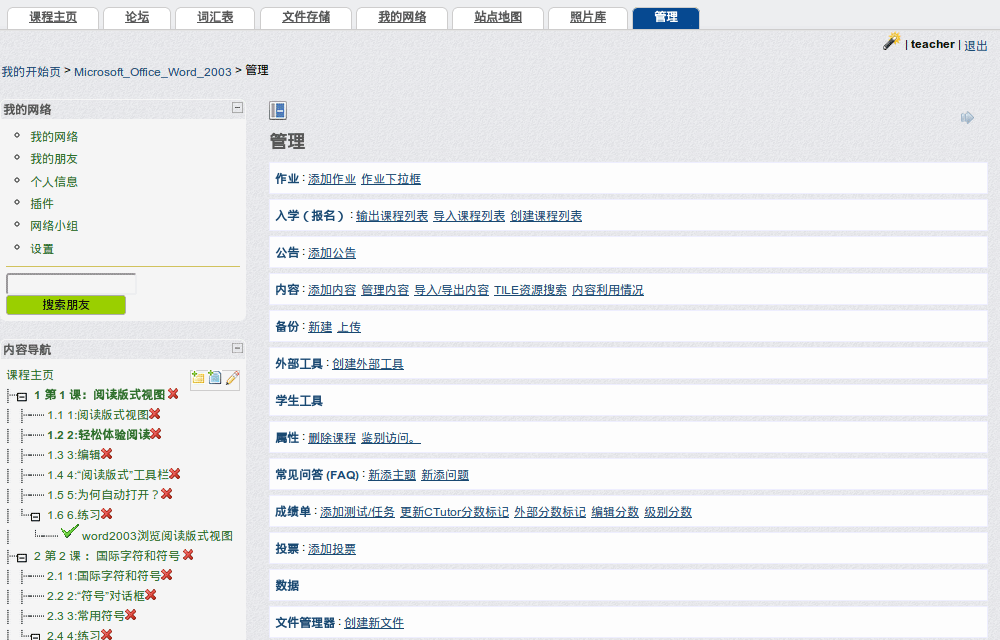The image size is (1000, 640).
Task: Open the 照片库 tab
Action: click(x=587, y=17)
